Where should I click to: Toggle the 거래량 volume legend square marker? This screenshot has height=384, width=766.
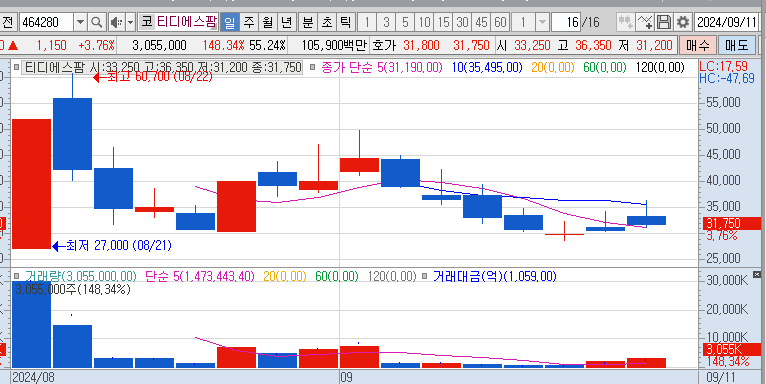coord(17,276)
